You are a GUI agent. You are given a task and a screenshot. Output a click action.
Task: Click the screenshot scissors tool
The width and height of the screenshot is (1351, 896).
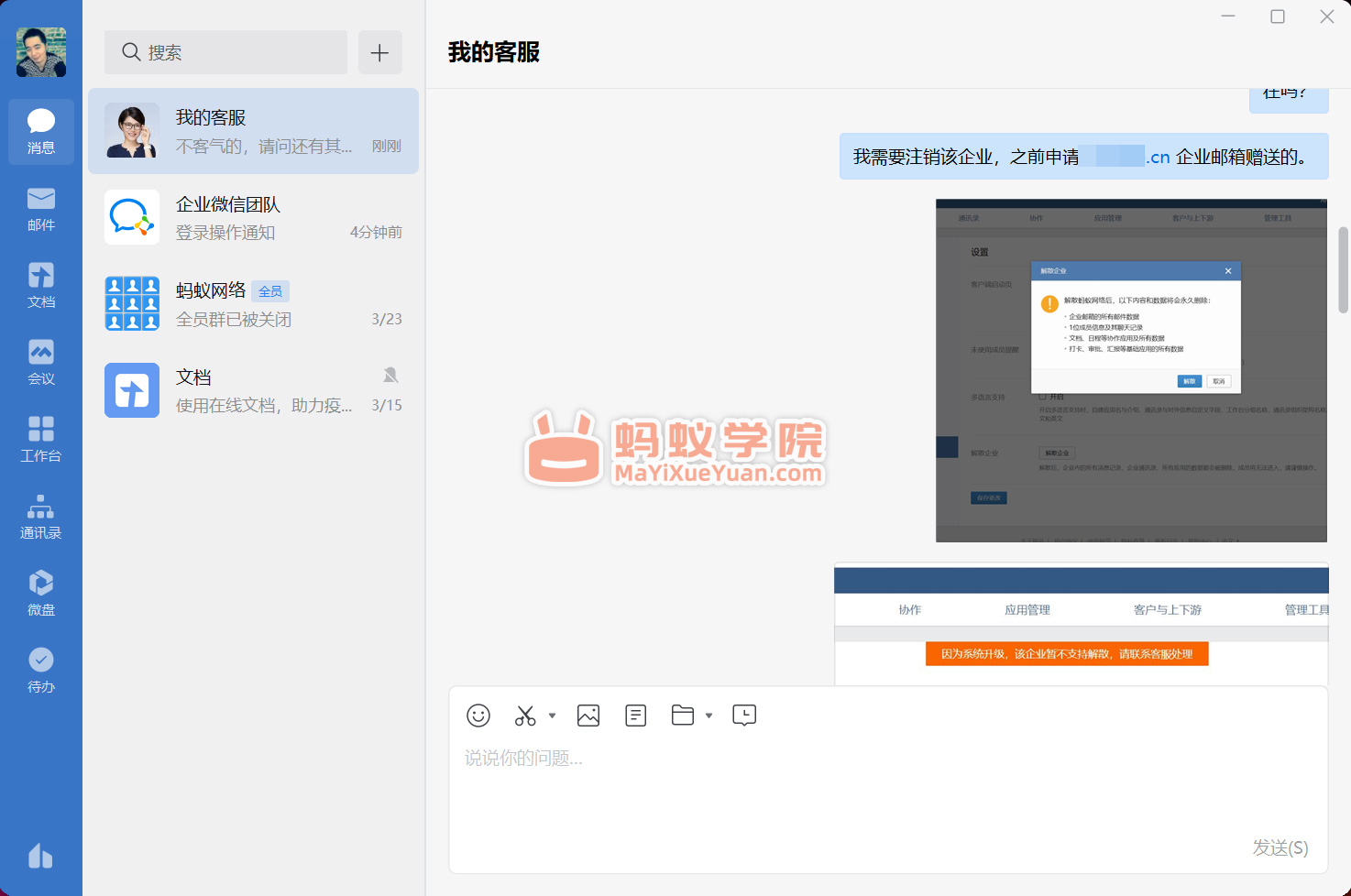pos(525,716)
